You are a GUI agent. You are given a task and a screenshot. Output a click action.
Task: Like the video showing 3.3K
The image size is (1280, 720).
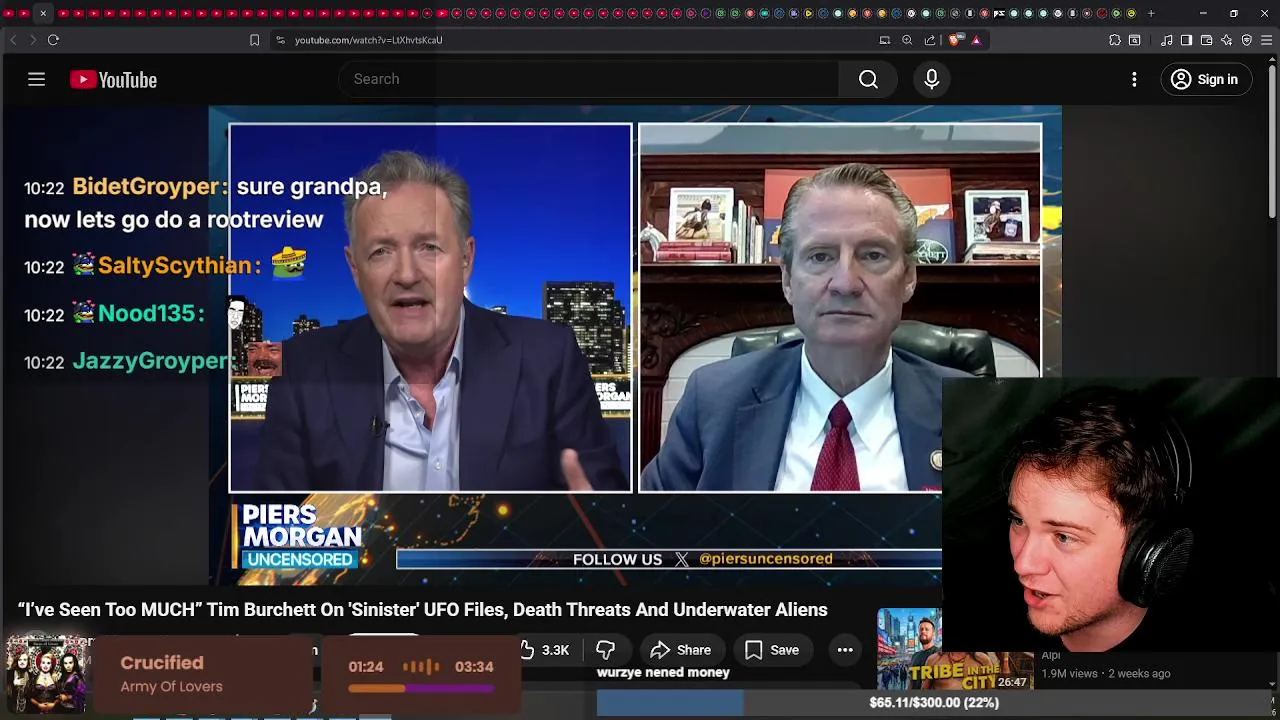(x=544, y=650)
